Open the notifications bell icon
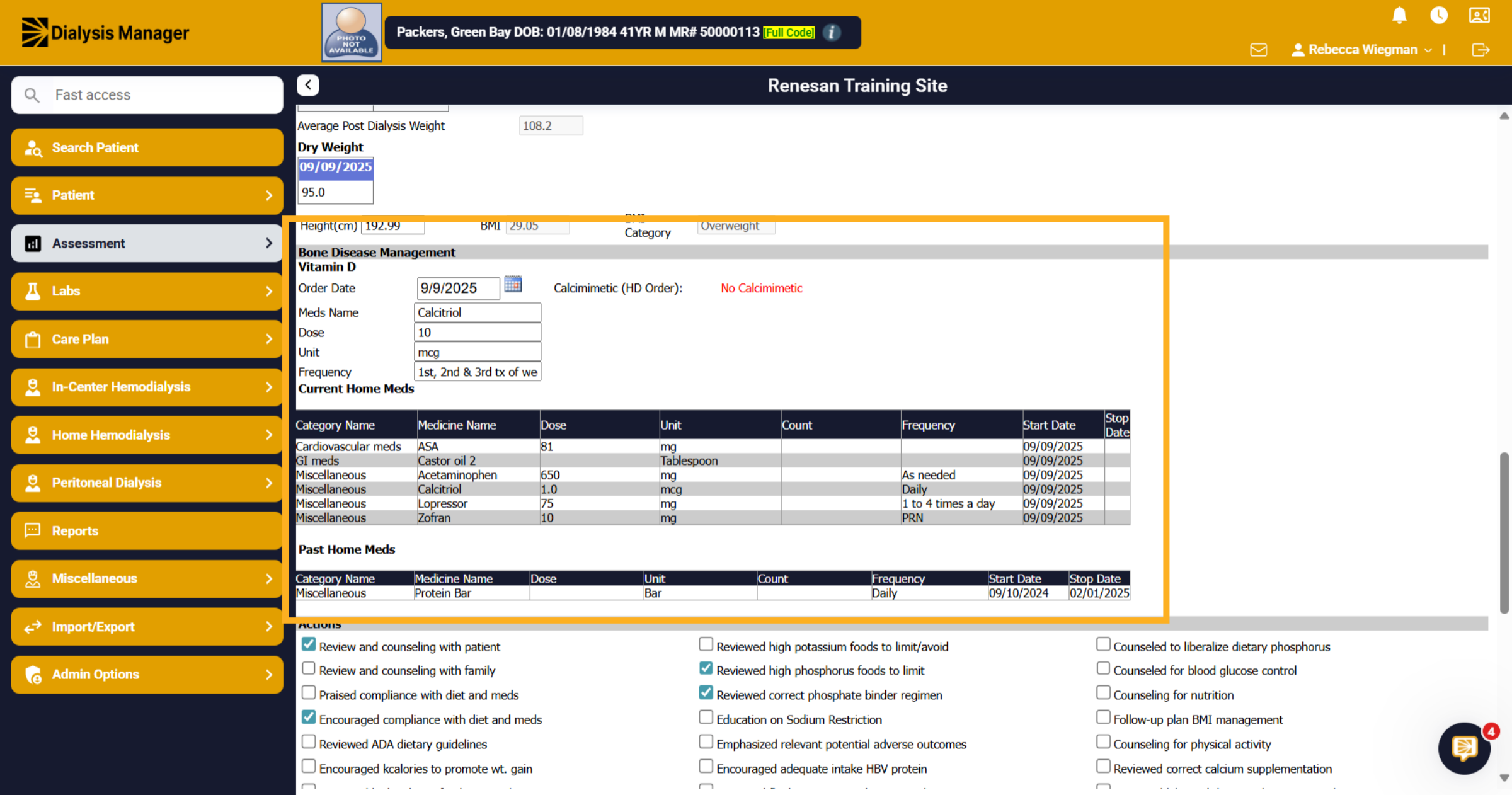Image resolution: width=1512 pixels, height=795 pixels. (x=1399, y=15)
